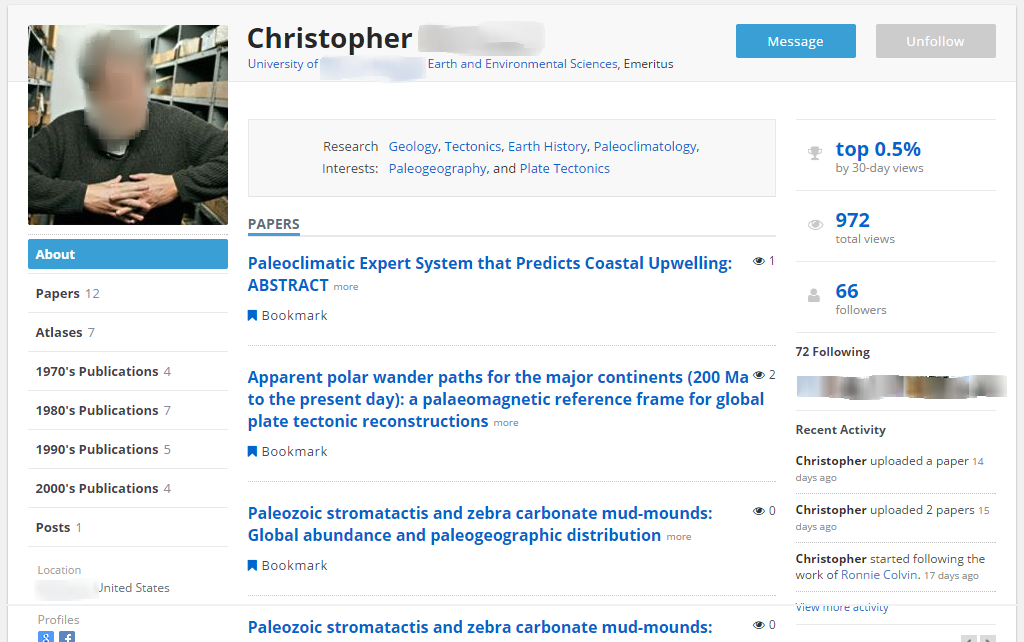Show more text for Paleozoic stromatactis paper

[679, 537]
